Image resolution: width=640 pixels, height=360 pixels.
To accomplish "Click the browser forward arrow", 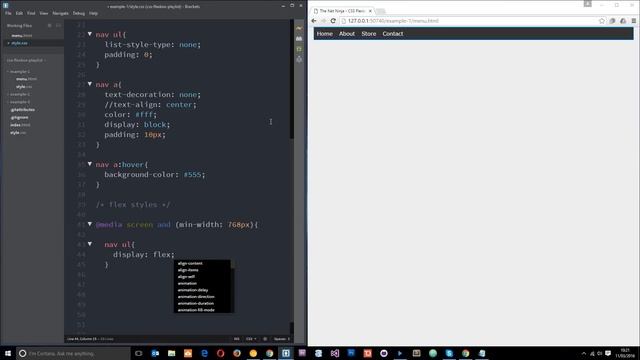I will click(x=323, y=21).
